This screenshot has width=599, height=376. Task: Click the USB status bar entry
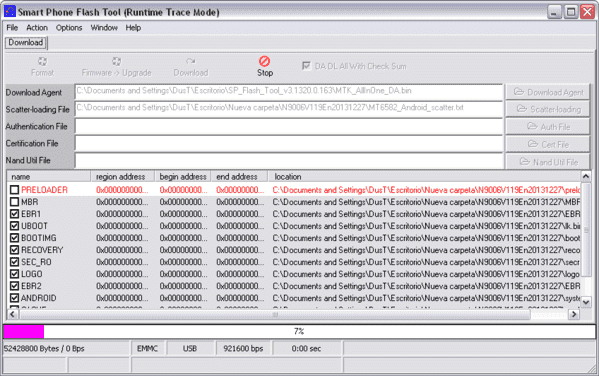190,348
